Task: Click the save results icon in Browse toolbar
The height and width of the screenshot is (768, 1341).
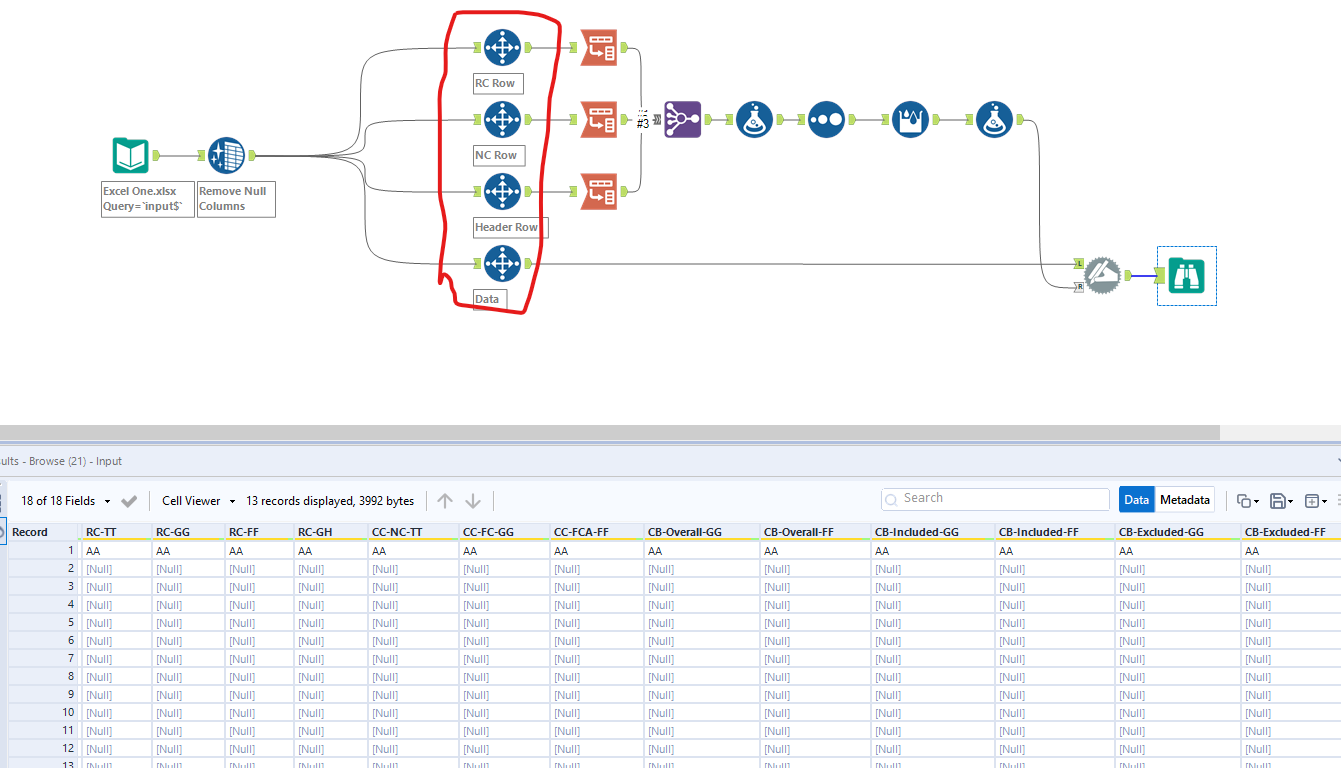Action: pos(1278,500)
